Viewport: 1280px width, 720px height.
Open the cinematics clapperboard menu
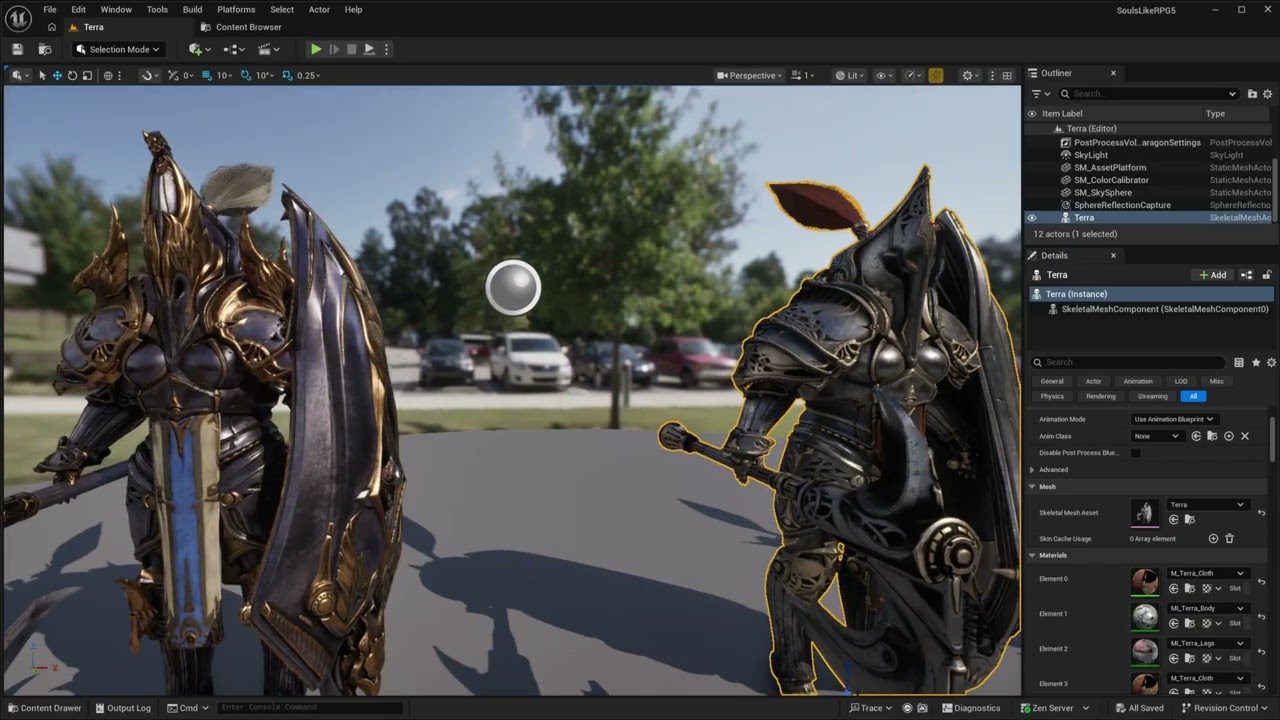[x=269, y=49]
